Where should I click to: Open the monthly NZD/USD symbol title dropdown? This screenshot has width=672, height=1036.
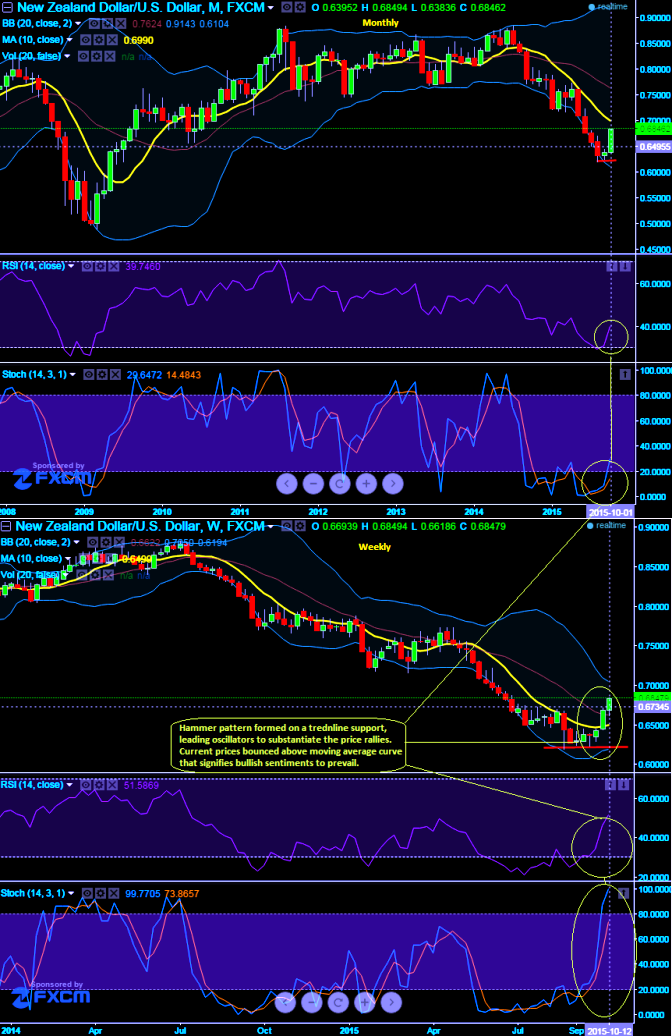271,8
